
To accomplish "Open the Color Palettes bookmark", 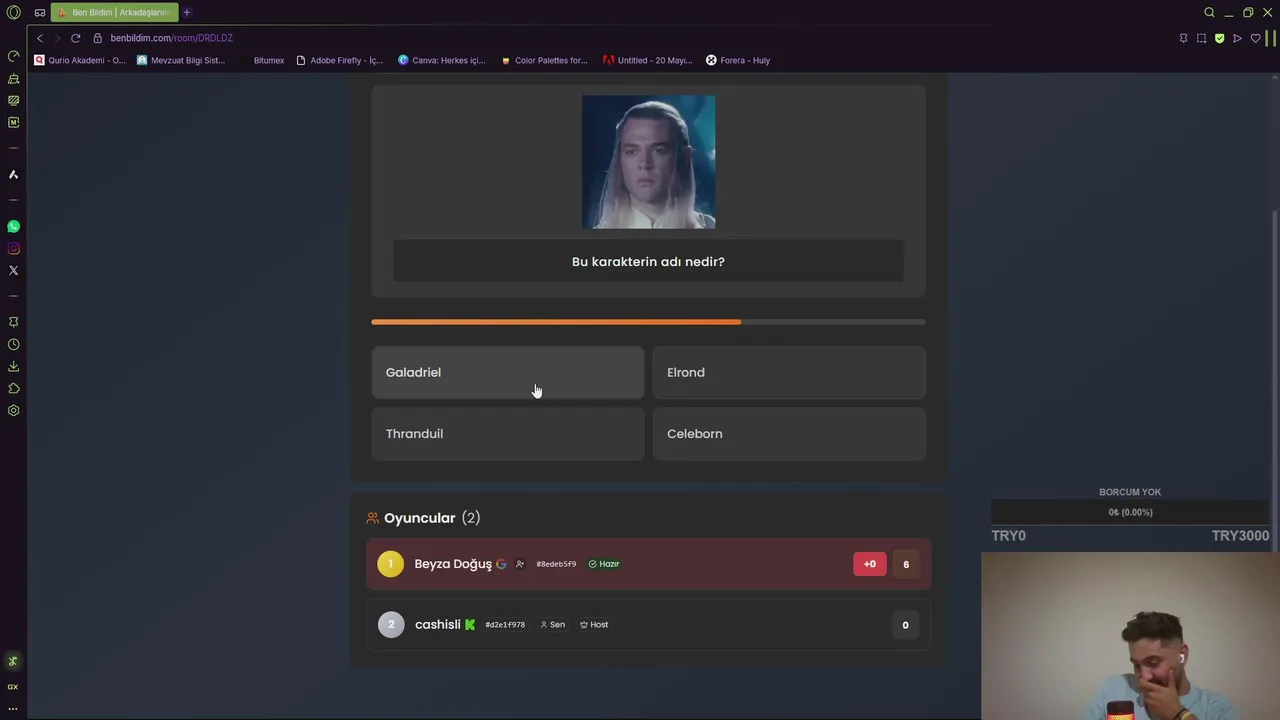I will coord(544,60).
